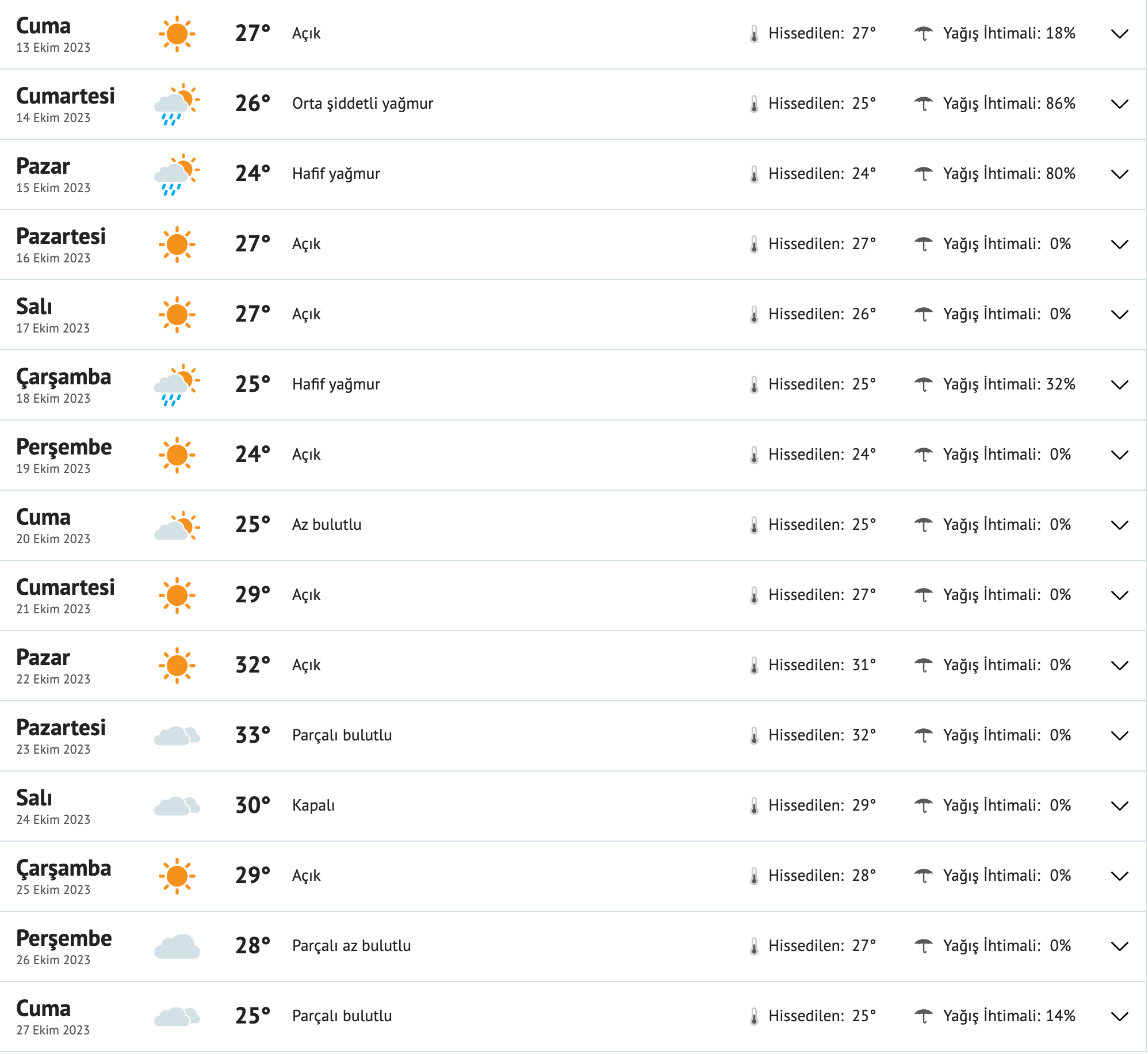Image resolution: width=1148 pixels, height=1054 pixels.
Task: Click the sun icon for Pazar 22 Ekim
Action: click(x=177, y=665)
